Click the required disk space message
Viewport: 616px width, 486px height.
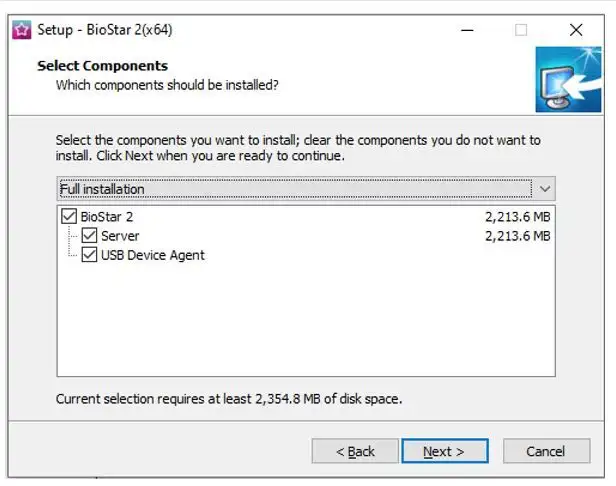tap(229, 399)
